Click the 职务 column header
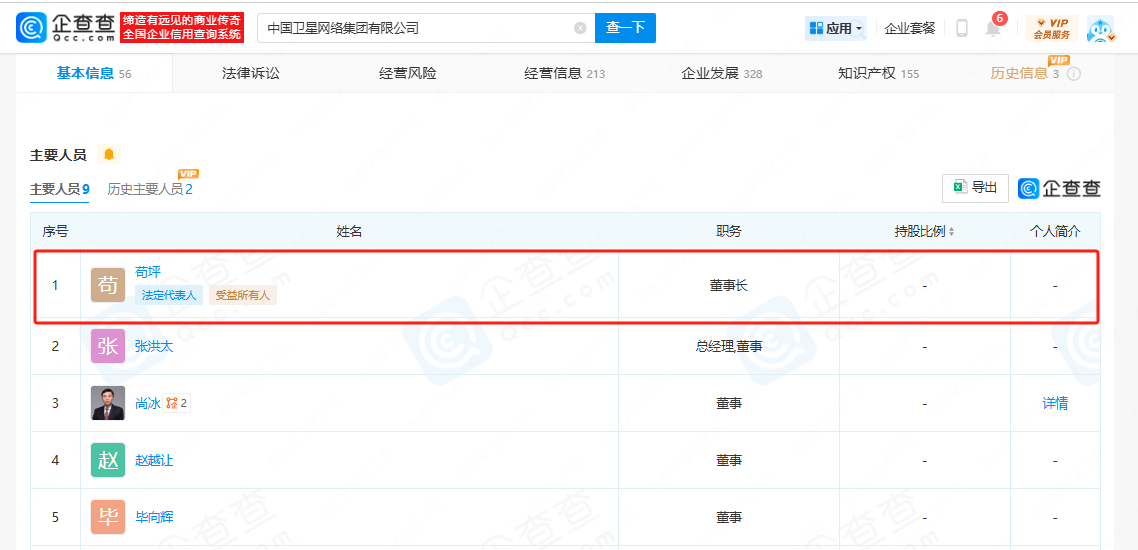The width and height of the screenshot is (1138, 550). point(729,231)
